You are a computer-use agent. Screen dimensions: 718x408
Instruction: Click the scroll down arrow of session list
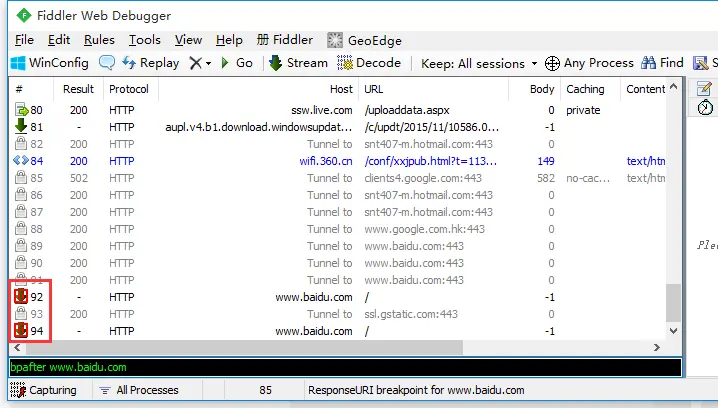coord(673,331)
